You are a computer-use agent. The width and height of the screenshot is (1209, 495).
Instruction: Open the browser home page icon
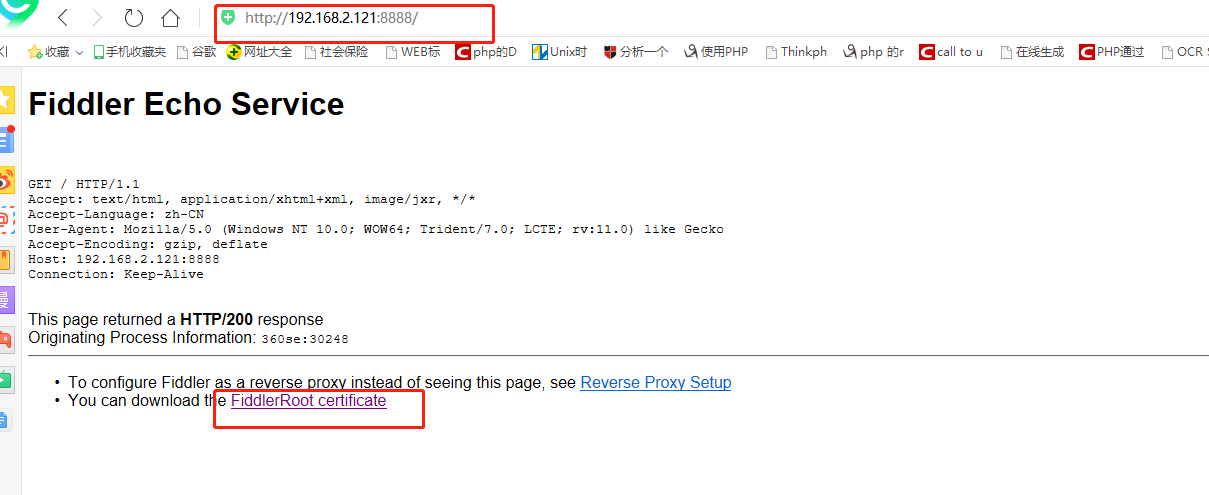(x=171, y=18)
